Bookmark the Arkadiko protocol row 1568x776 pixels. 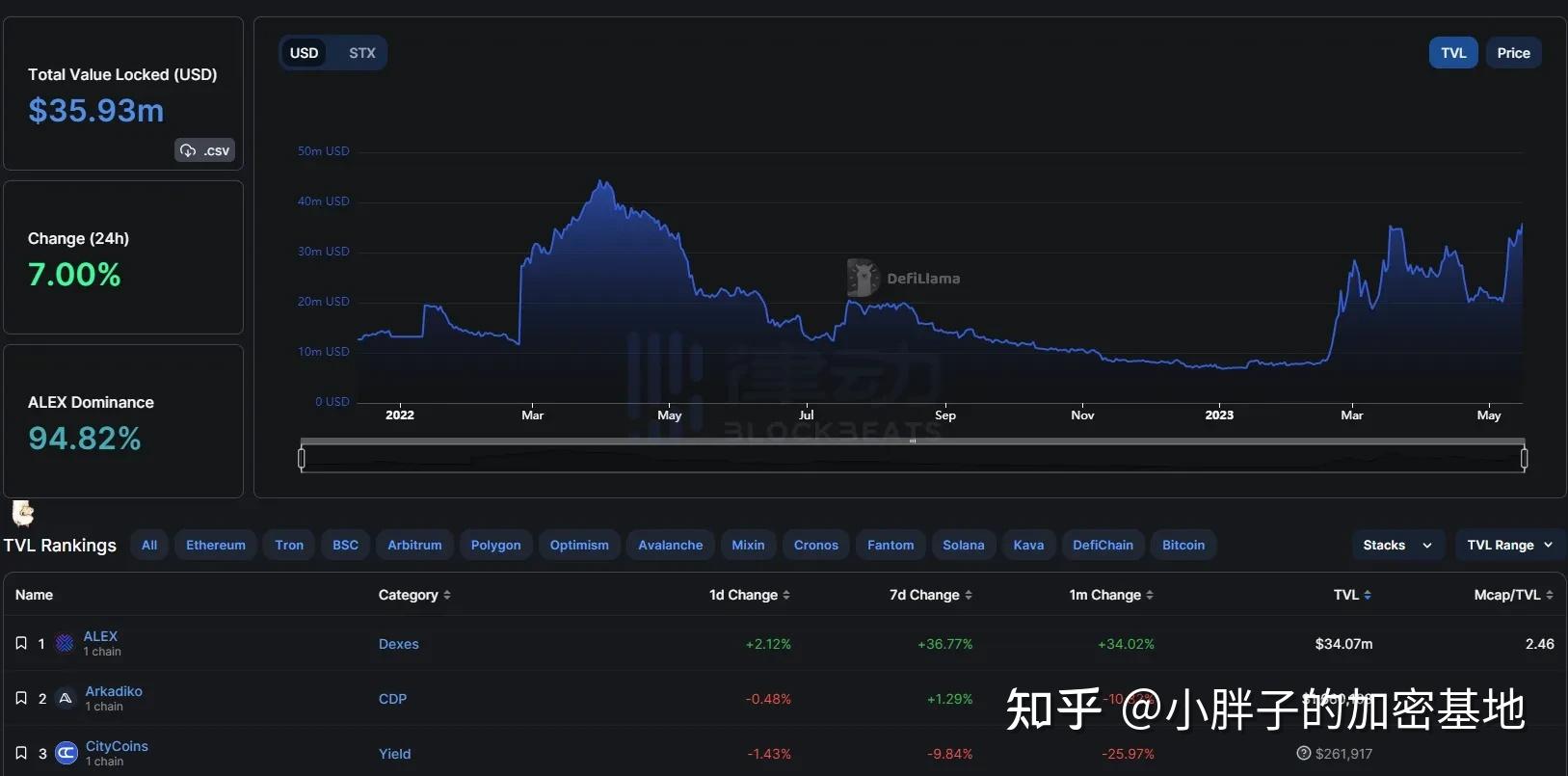(x=21, y=698)
